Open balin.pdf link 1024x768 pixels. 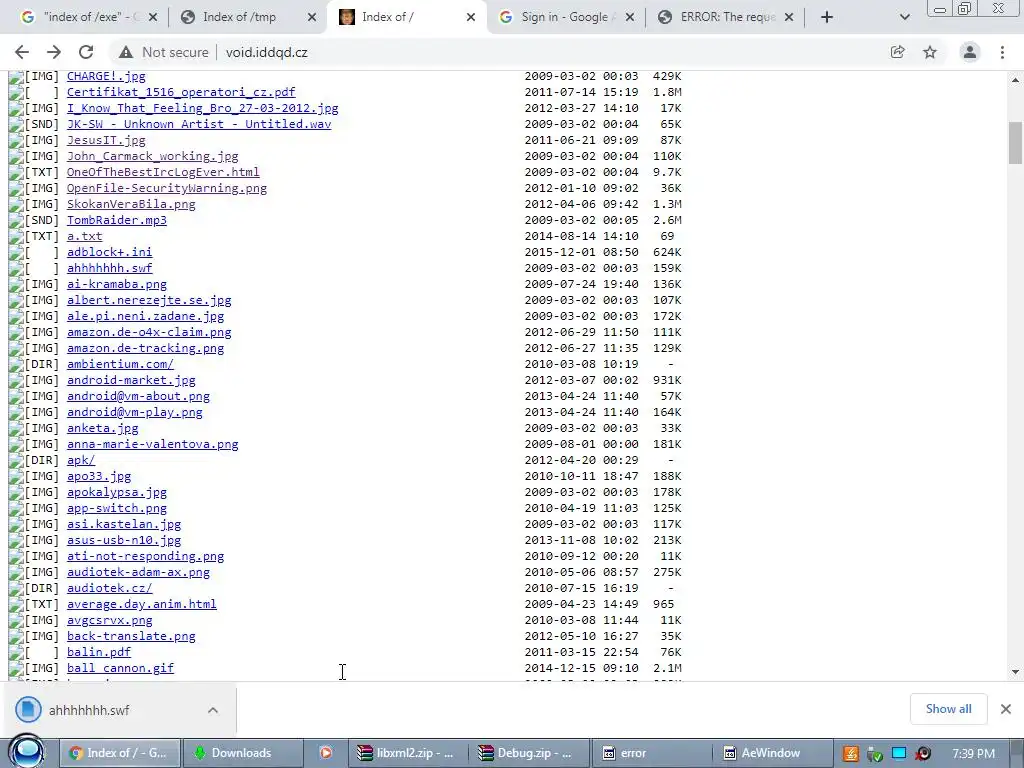pyautogui.click(x=99, y=652)
